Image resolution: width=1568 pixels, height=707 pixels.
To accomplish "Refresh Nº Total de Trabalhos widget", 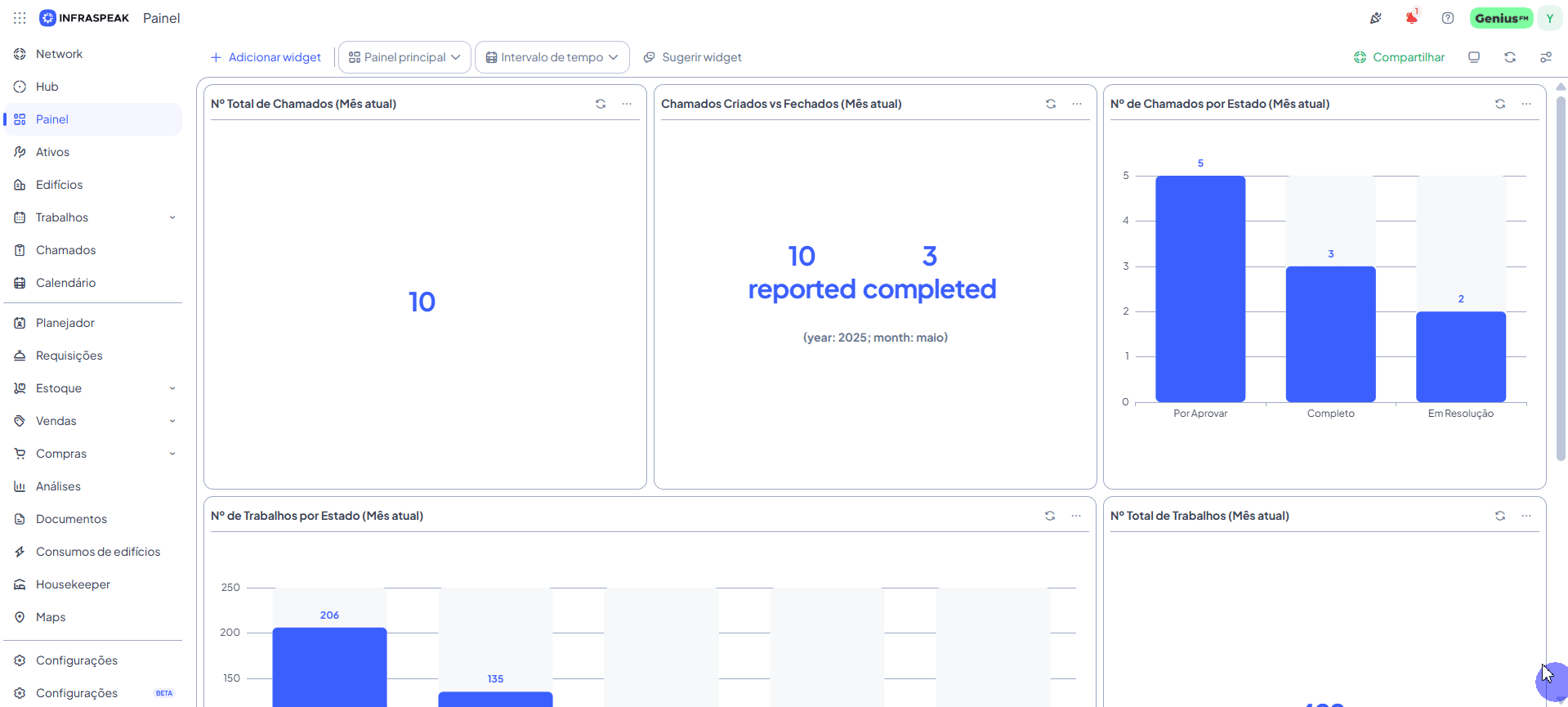I will [1500, 516].
